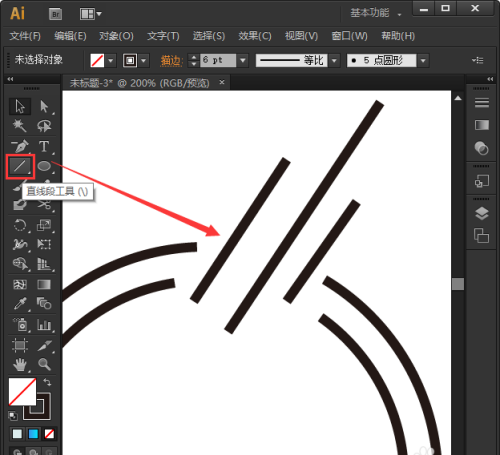Screen dimensions: 500x455
Task: Open the stroke weight dropdown
Action: coord(243,60)
